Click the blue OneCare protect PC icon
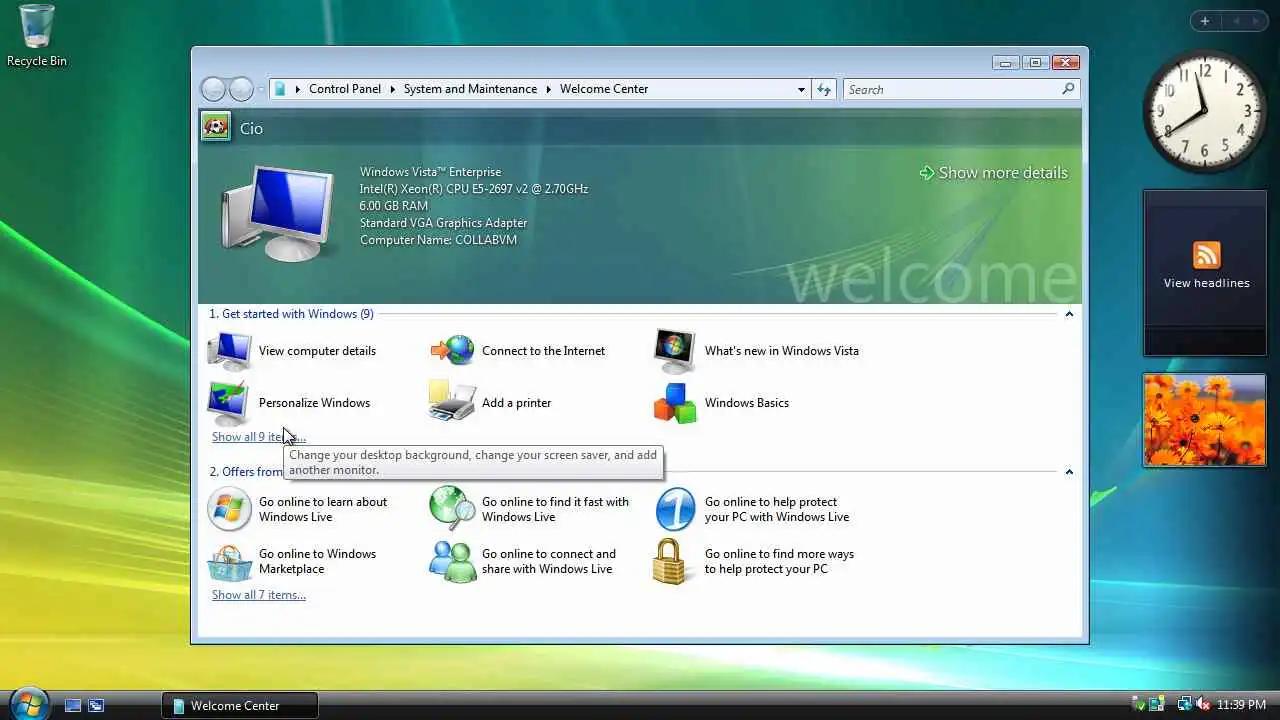Viewport: 1280px width, 720px height. click(675, 509)
